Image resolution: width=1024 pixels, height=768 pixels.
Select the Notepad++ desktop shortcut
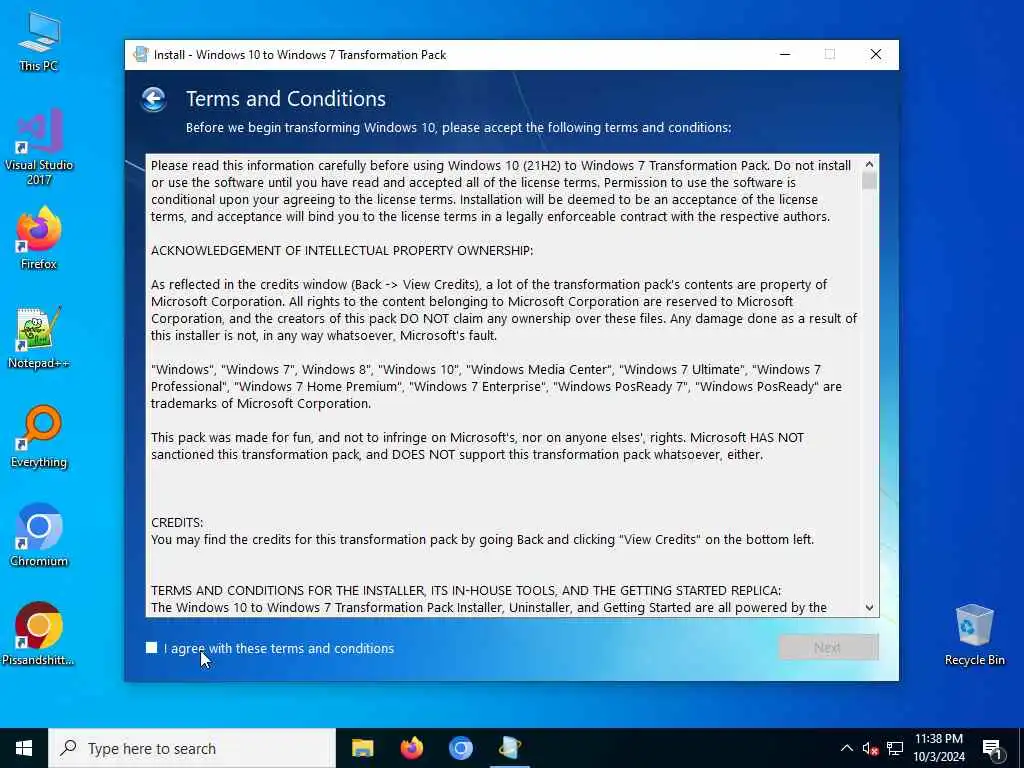[x=39, y=338]
